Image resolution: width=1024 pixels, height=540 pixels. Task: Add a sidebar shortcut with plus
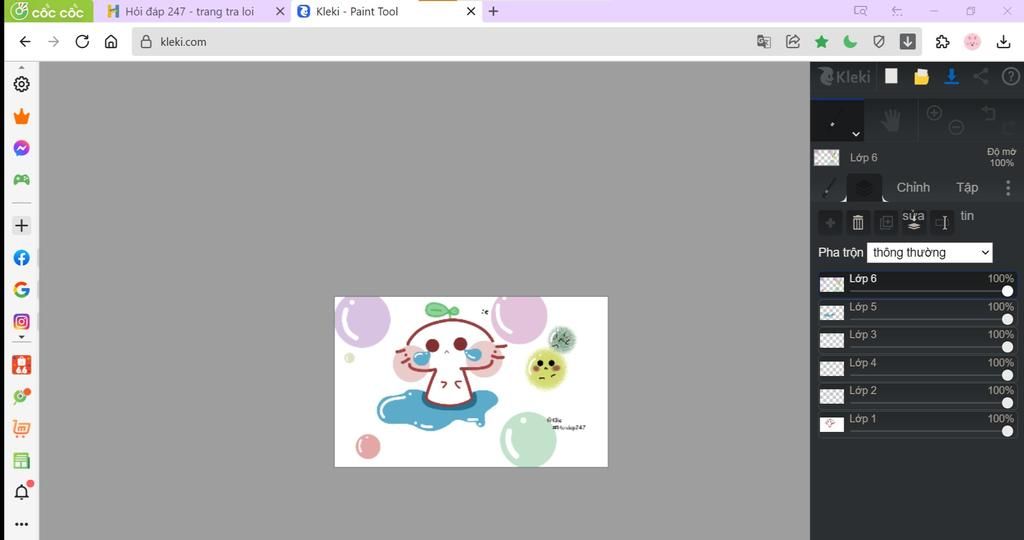click(x=22, y=225)
